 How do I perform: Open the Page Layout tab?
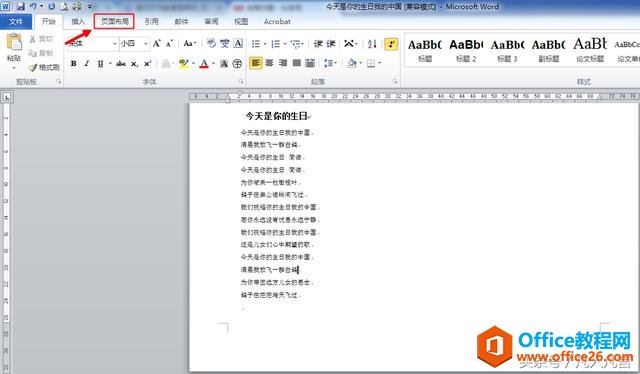point(114,21)
